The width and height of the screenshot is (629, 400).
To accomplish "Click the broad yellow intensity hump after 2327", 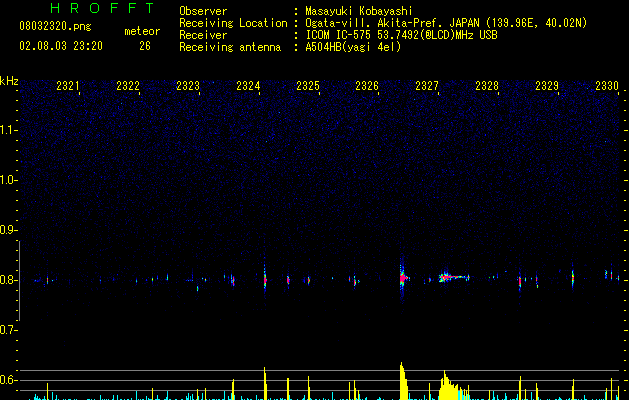I will point(453,386).
